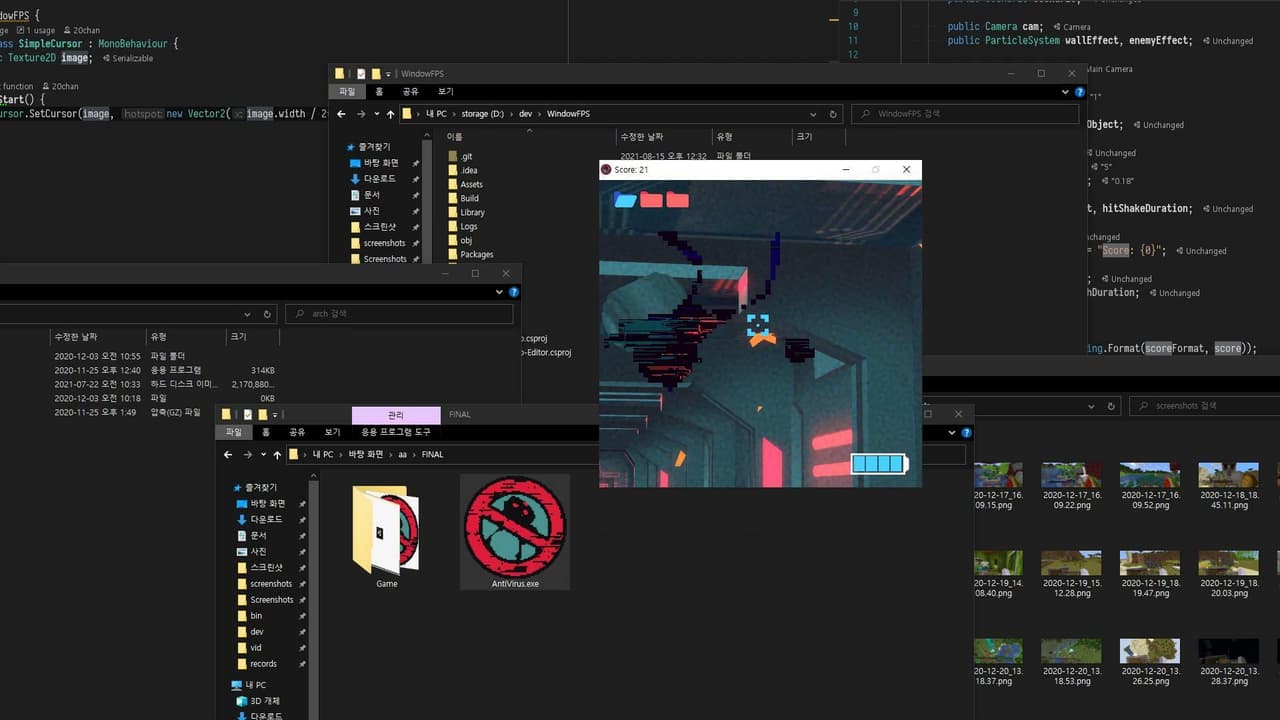Open the 파일 tab in WindowFPS window
The height and width of the screenshot is (720, 1280).
coord(347,92)
